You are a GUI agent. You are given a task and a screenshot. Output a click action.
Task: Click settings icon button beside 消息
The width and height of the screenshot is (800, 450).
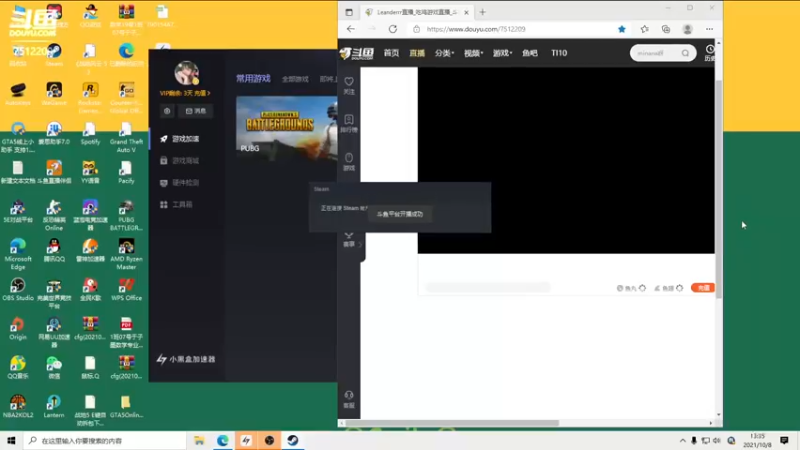click(167, 111)
